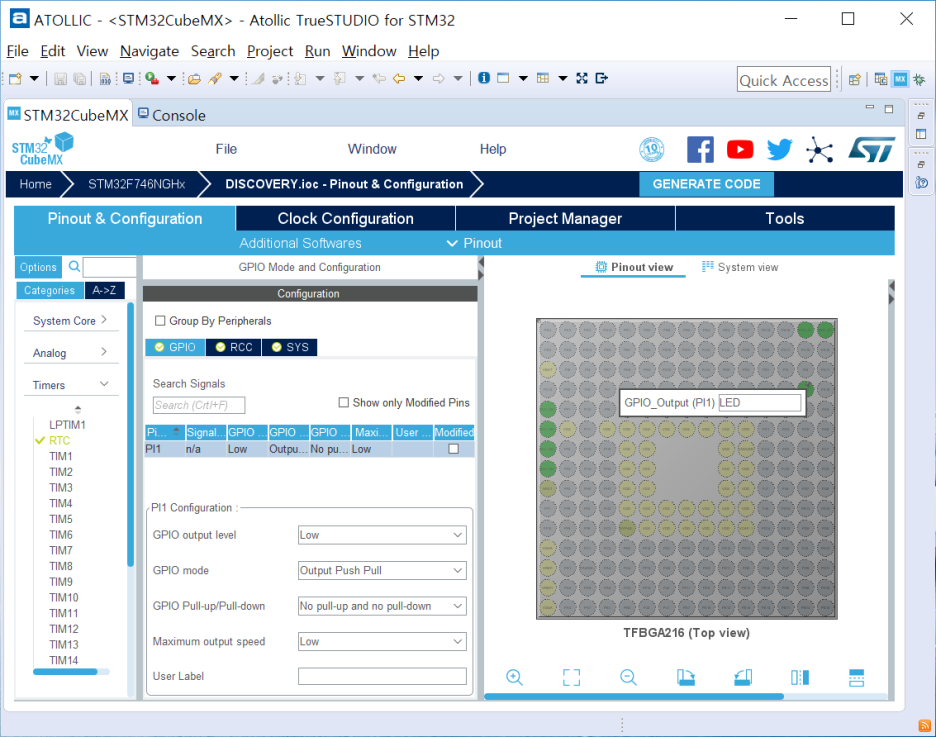
Task: Open the New file dropdown arrow
Action: (34, 79)
